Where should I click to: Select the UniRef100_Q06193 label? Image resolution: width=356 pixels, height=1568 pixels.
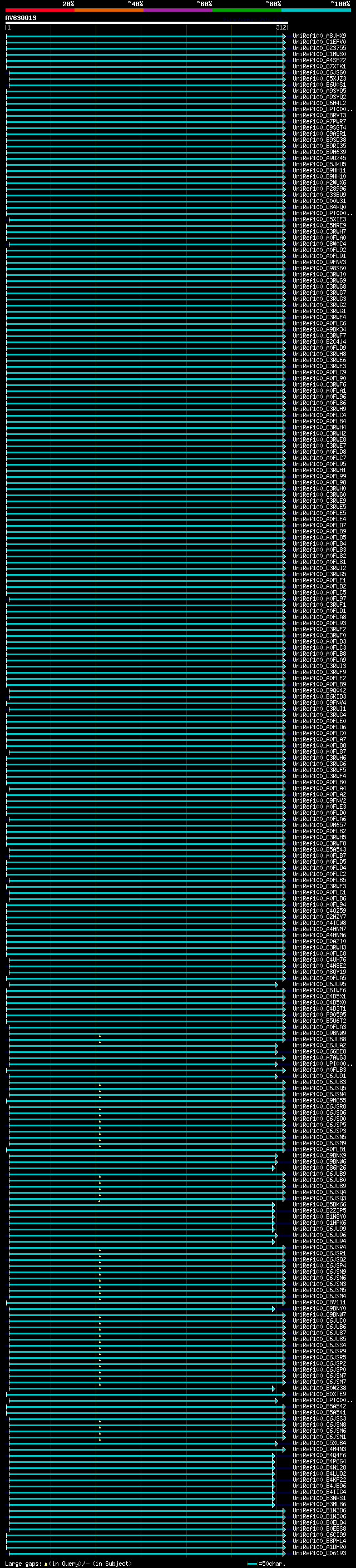[x=319, y=1553]
